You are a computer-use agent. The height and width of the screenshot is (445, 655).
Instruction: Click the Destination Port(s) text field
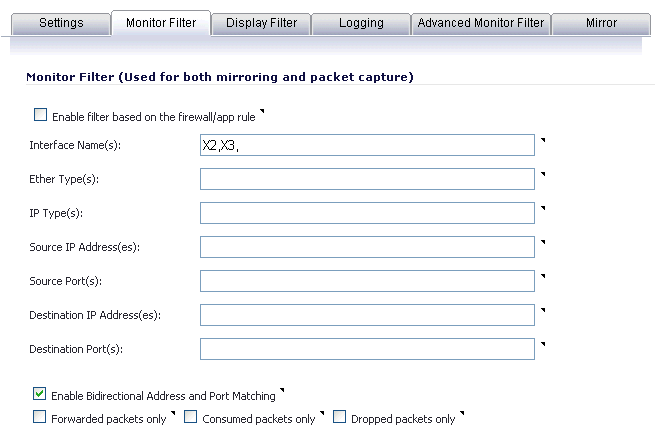[x=367, y=349]
